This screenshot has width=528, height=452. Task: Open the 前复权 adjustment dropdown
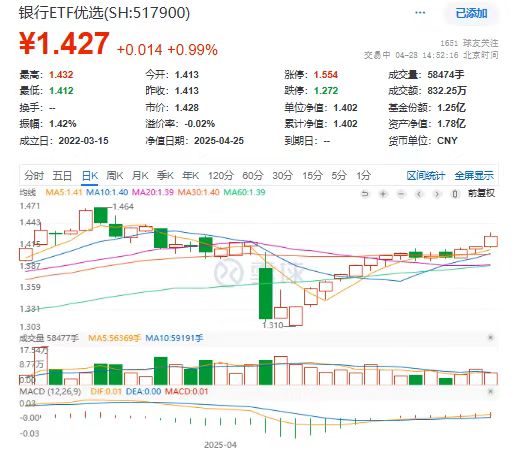point(481,193)
